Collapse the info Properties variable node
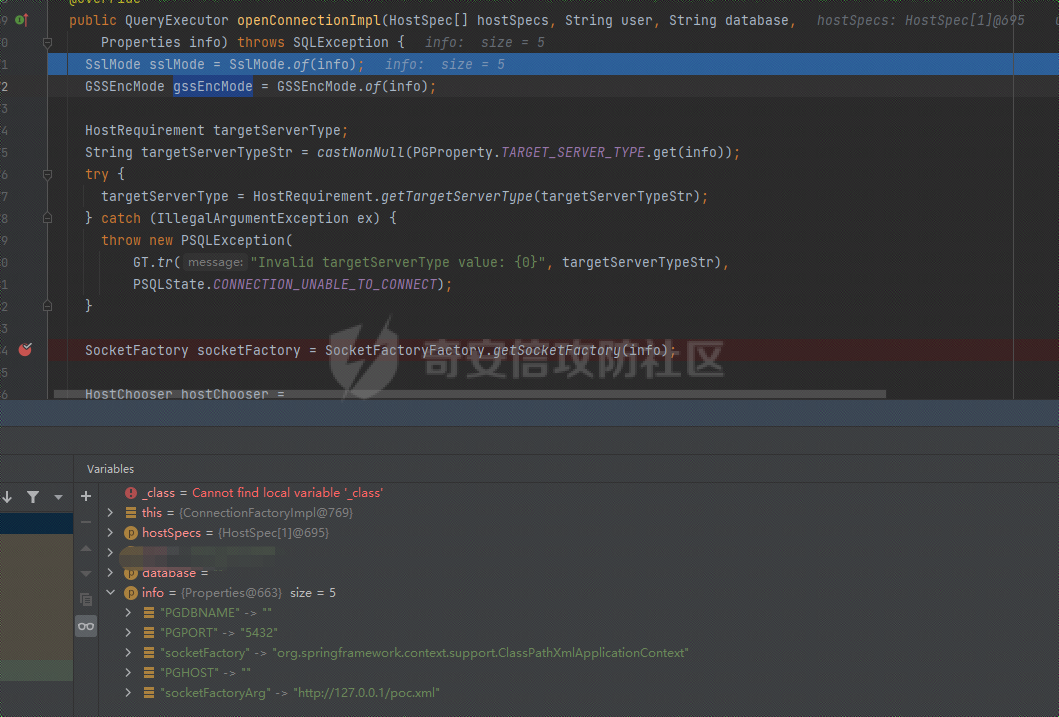This screenshot has height=717, width=1059. tap(112, 593)
